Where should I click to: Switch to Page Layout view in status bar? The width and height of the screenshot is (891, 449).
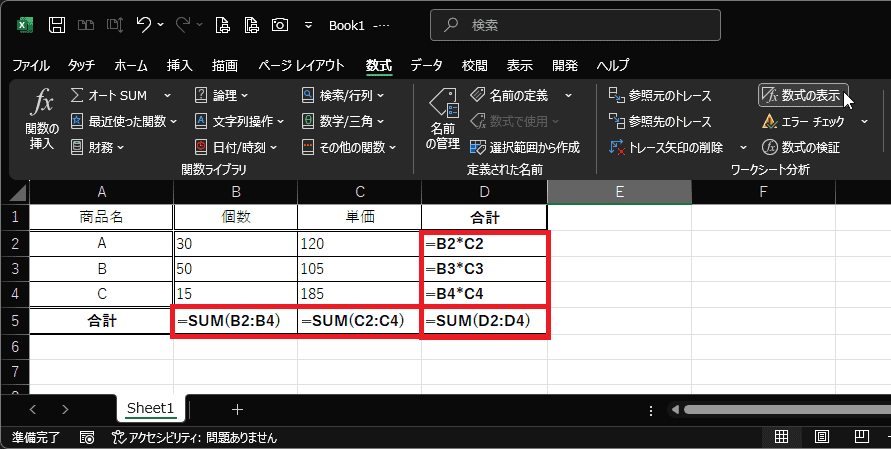click(821, 437)
